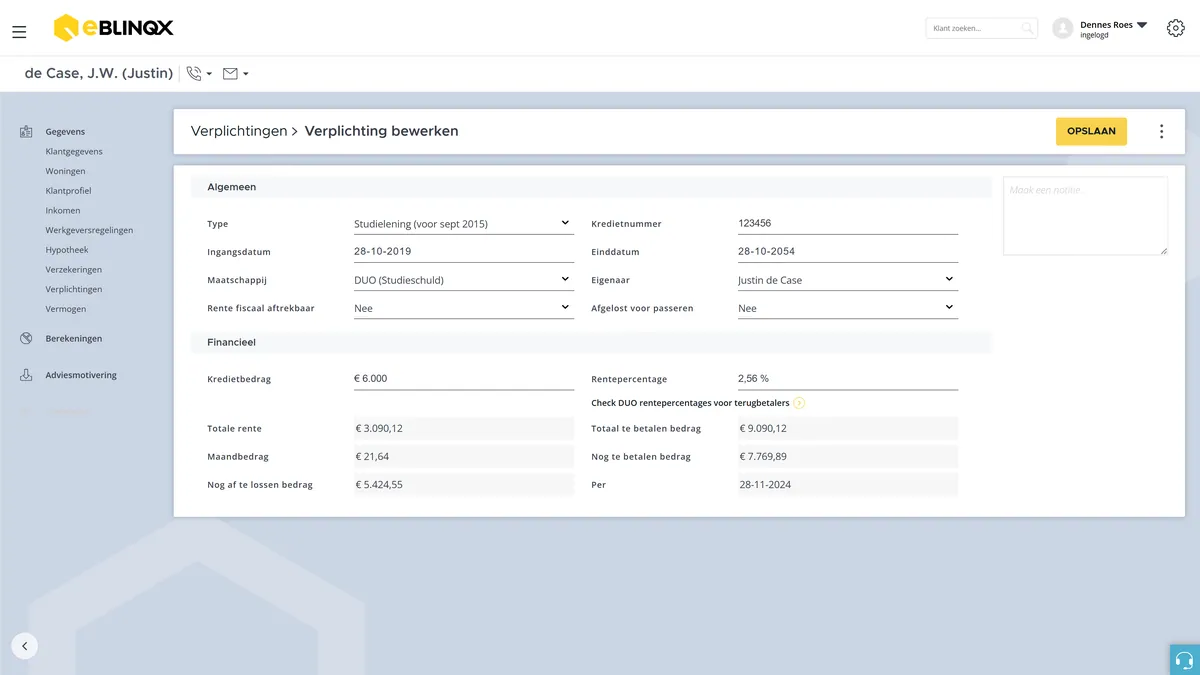The height and width of the screenshot is (675, 1200).
Task: Open the Afgelost voor passeren dropdown
Action: point(847,308)
